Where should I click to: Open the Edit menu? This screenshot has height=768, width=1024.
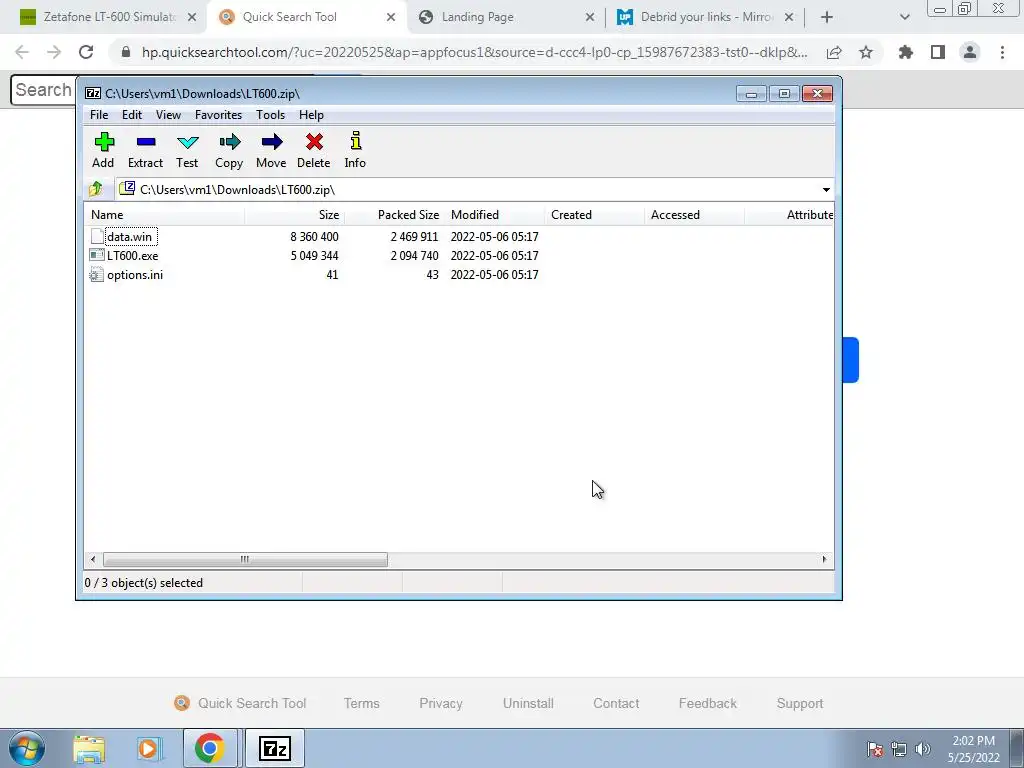pos(132,115)
